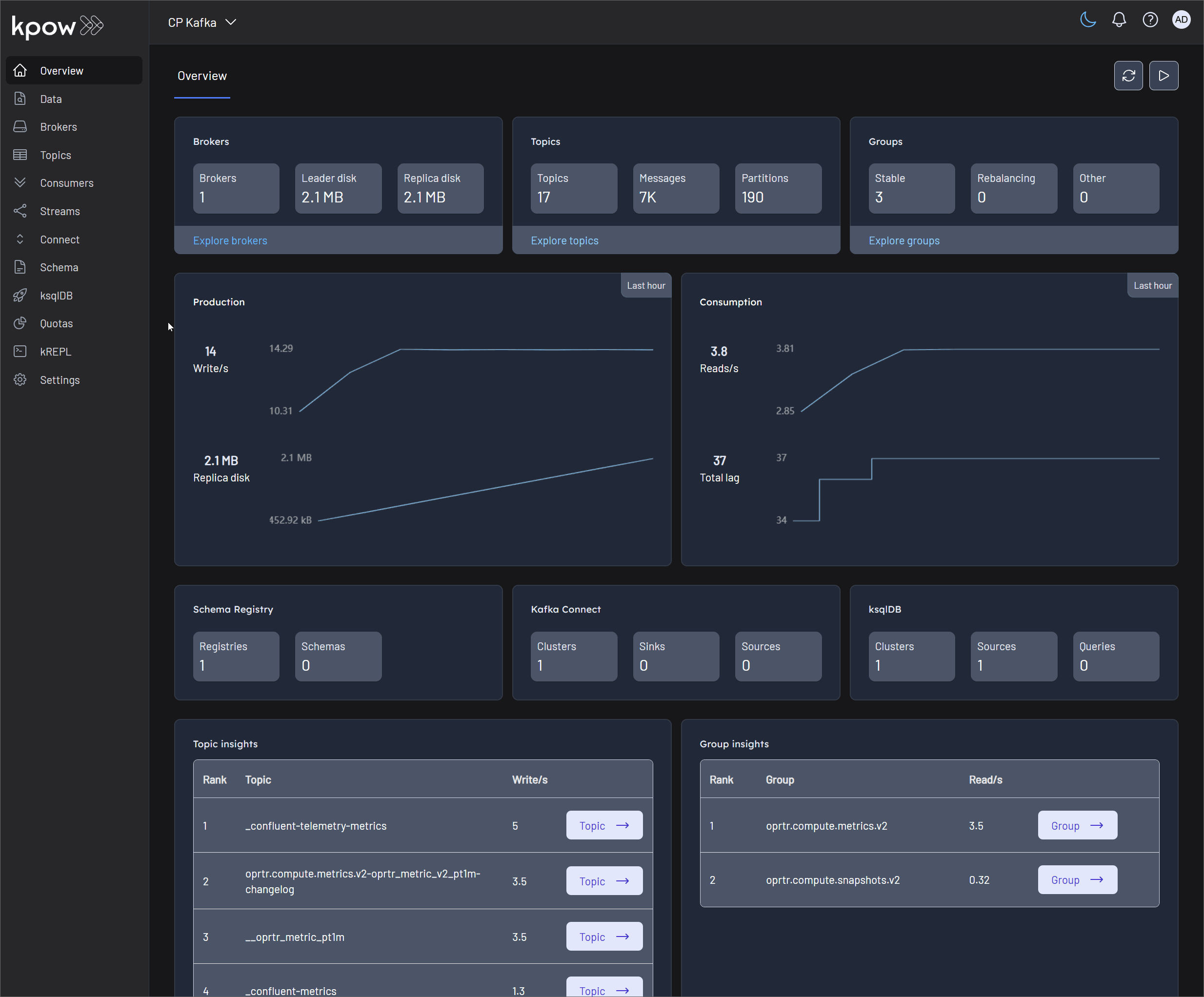The width and height of the screenshot is (1204, 997).
Task: Click the Overview home icon in sidebar
Action: [20, 71]
